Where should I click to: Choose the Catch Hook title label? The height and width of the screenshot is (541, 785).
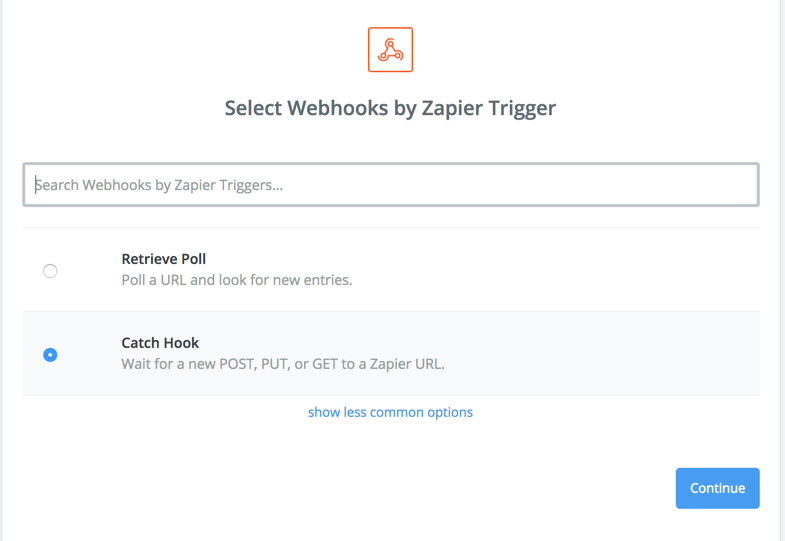coord(160,343)
